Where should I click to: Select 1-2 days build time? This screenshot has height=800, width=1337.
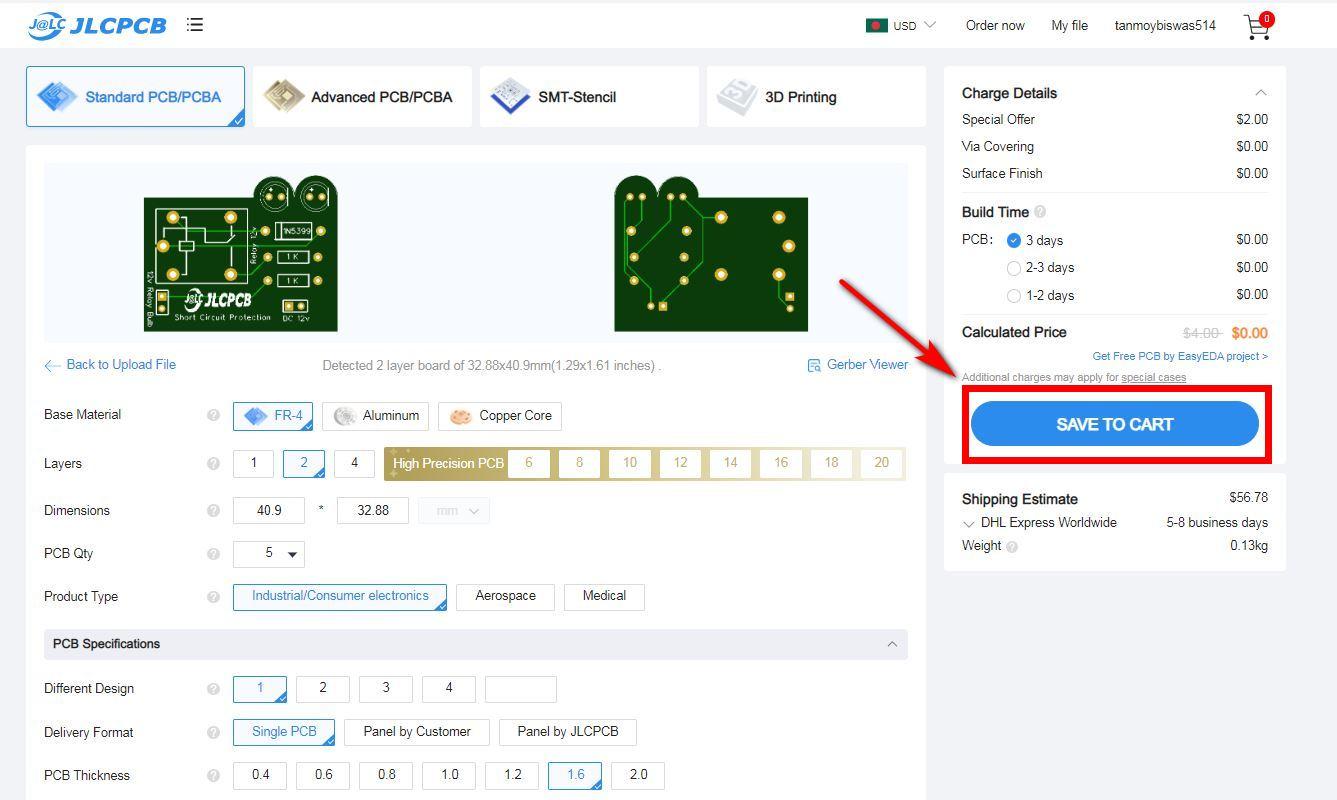coord(1014,296)
